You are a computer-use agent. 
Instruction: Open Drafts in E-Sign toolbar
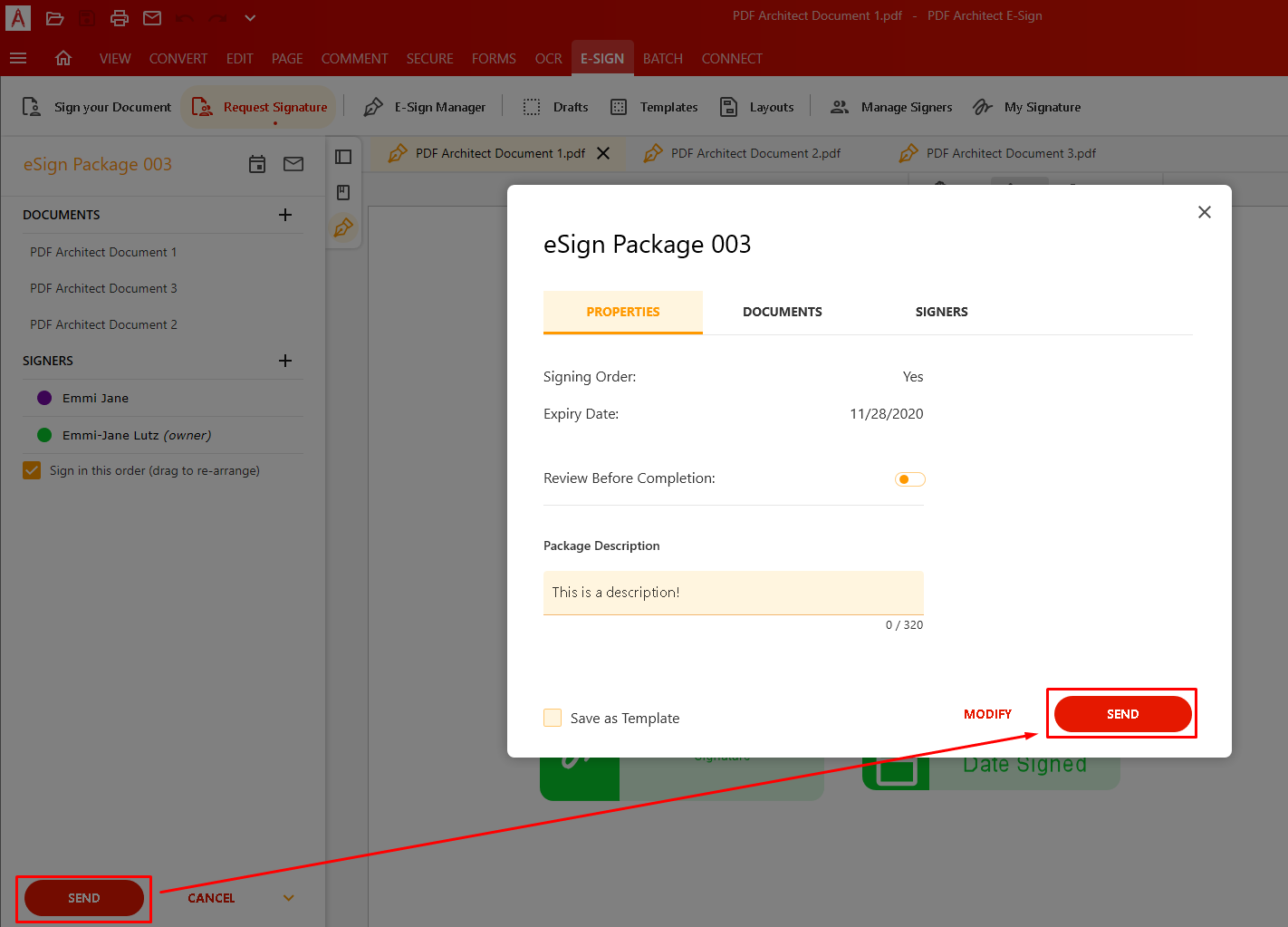click(x=555, y=107)
